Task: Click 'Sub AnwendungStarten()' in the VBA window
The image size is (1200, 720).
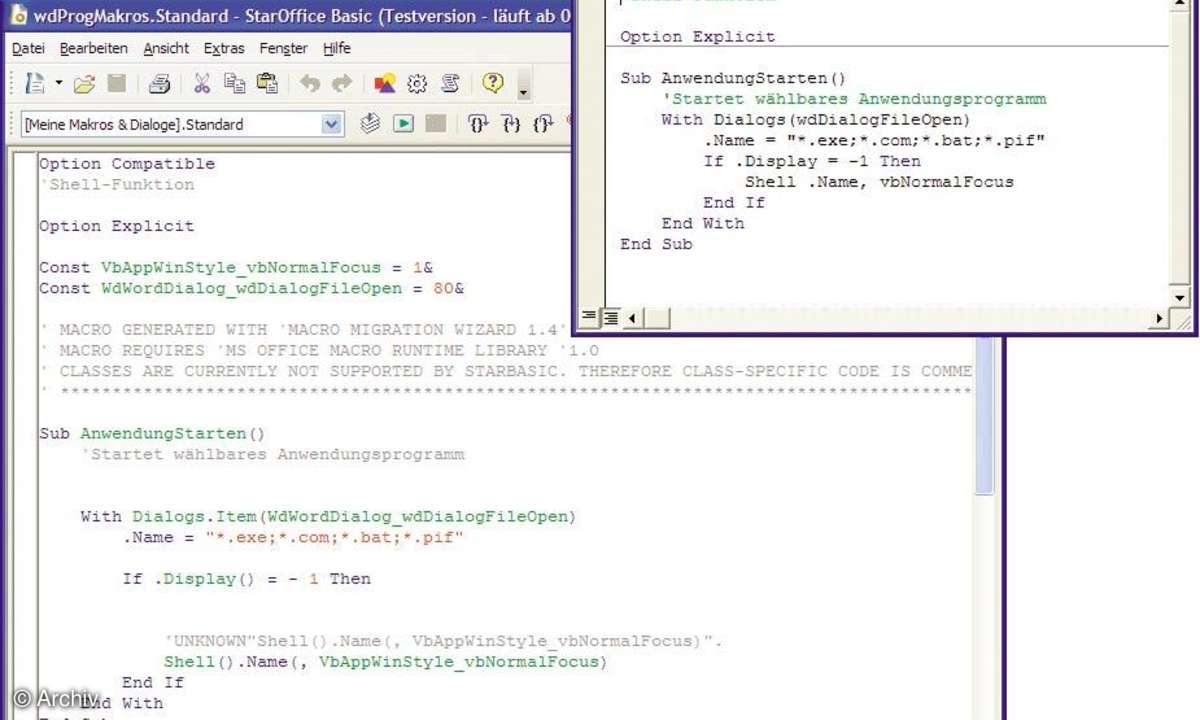Action: pos(733,78)
